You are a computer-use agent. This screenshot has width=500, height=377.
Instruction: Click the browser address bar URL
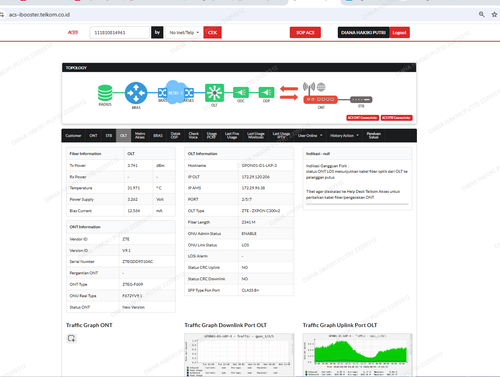(39, 15)
